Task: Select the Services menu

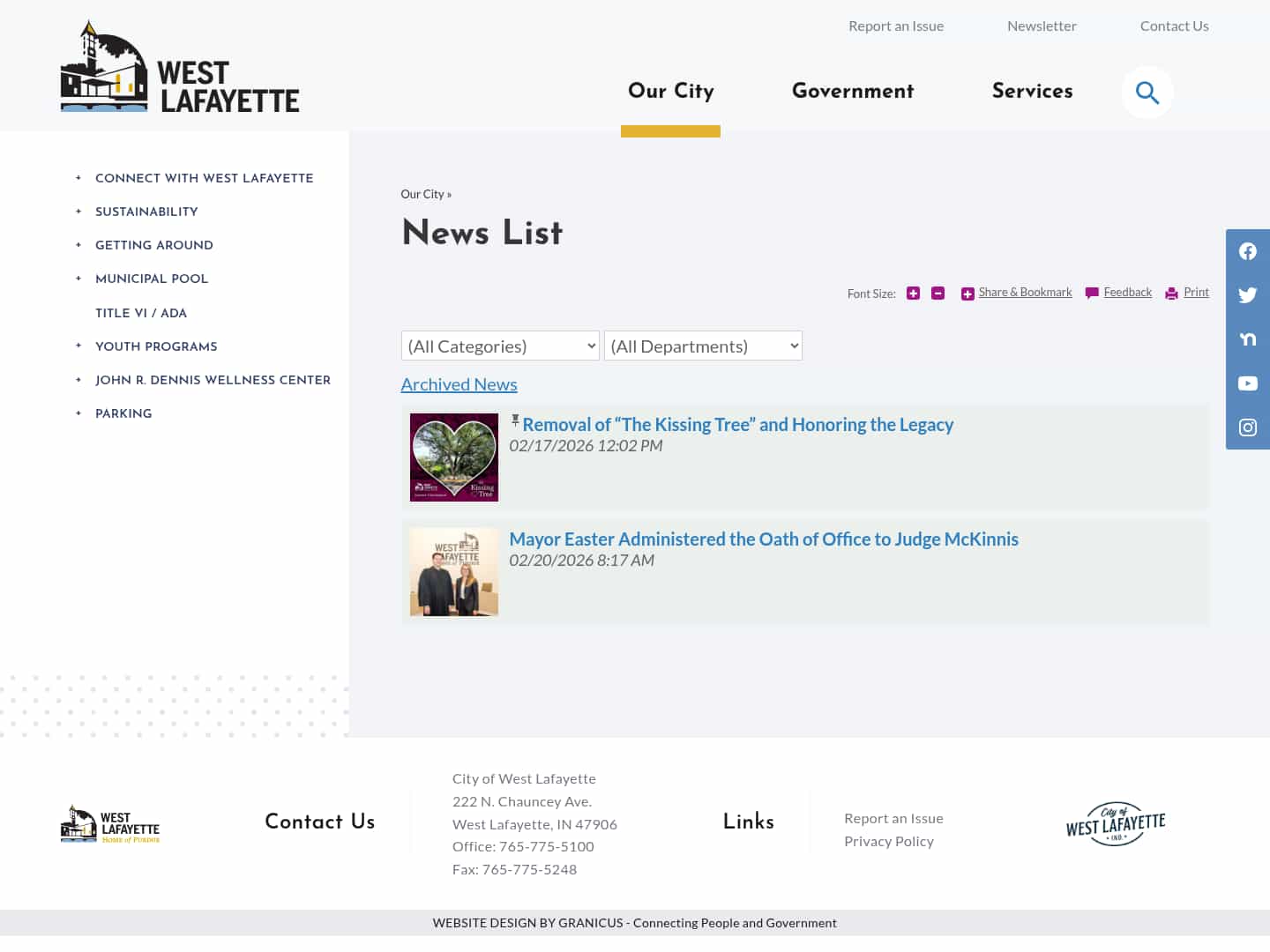Action: click(1032, 92)
